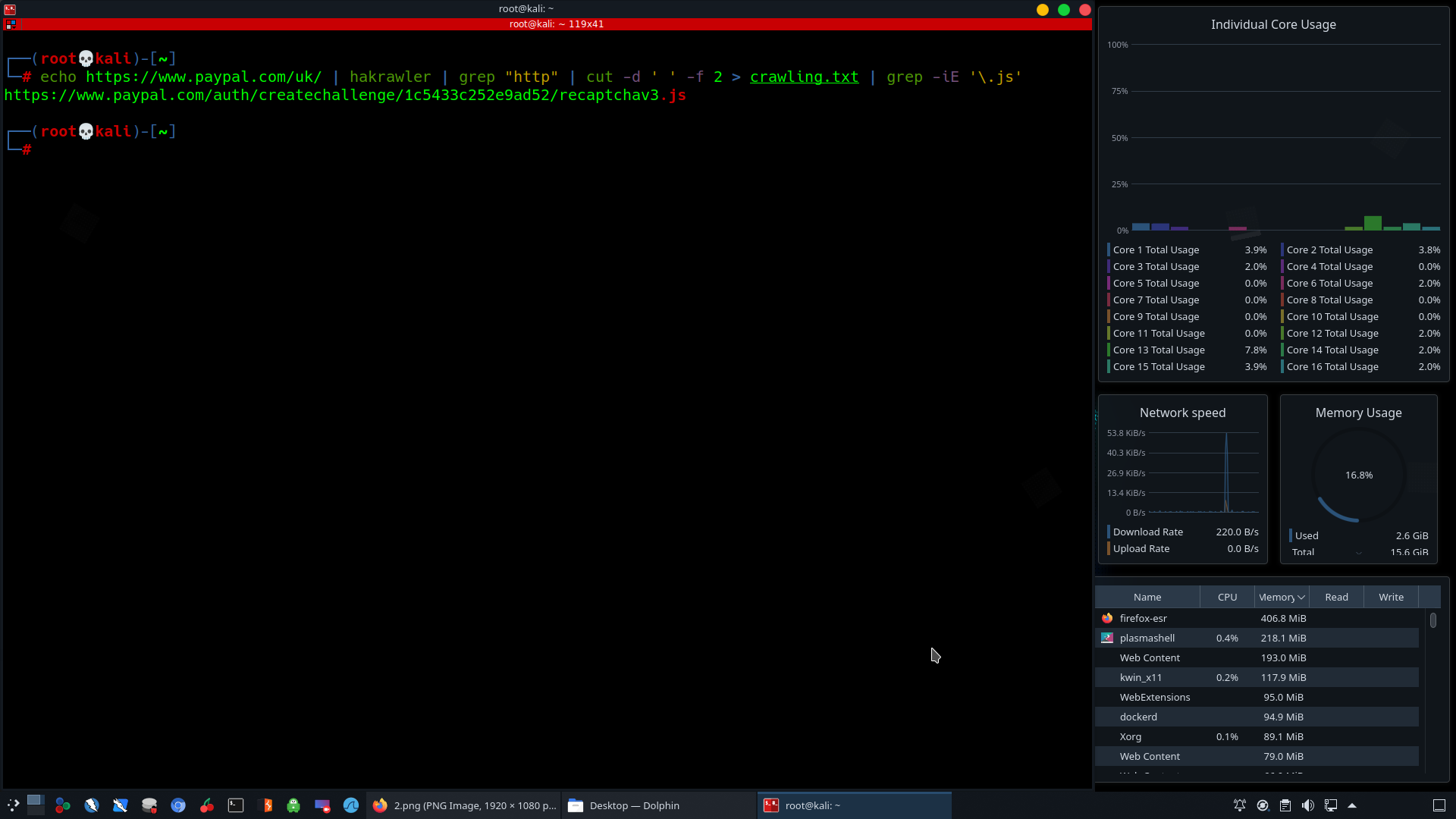The height and width of the screenshot is (819, 1456).
Task: Open the system updates tray icon
Action: click(x=1262, y=805)
